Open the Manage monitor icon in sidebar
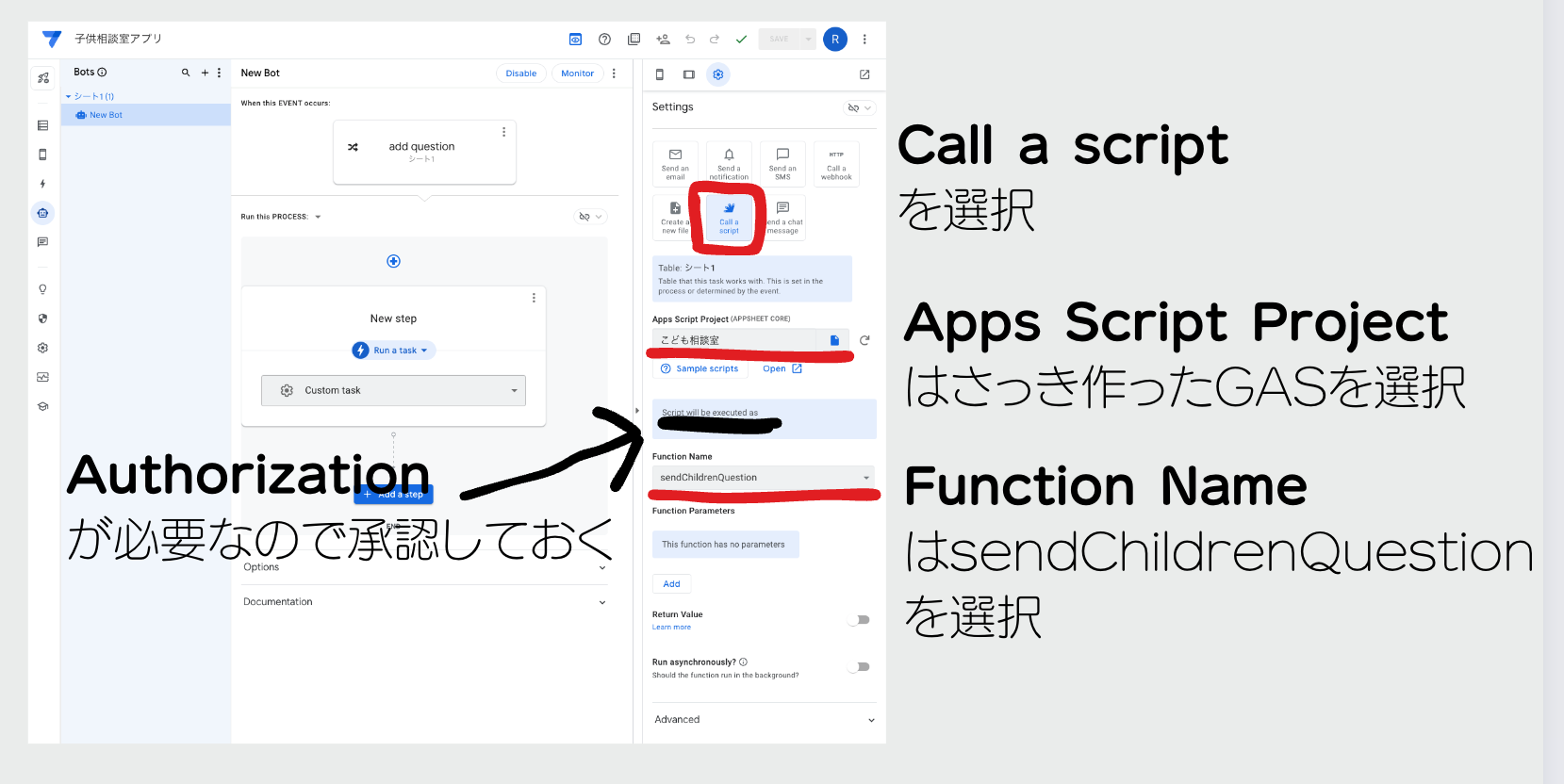The image size is (1564, 784). point(42,377)
